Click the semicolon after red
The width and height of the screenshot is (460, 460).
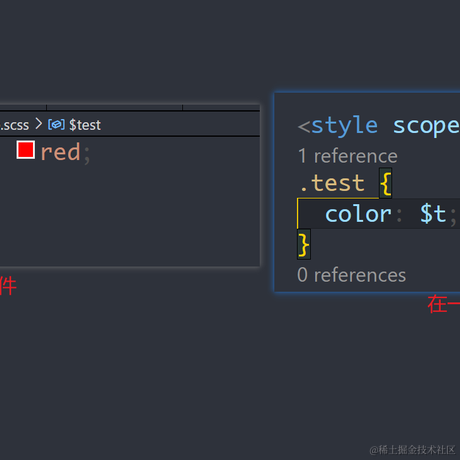pyautogui.click(x=87, y=155)
